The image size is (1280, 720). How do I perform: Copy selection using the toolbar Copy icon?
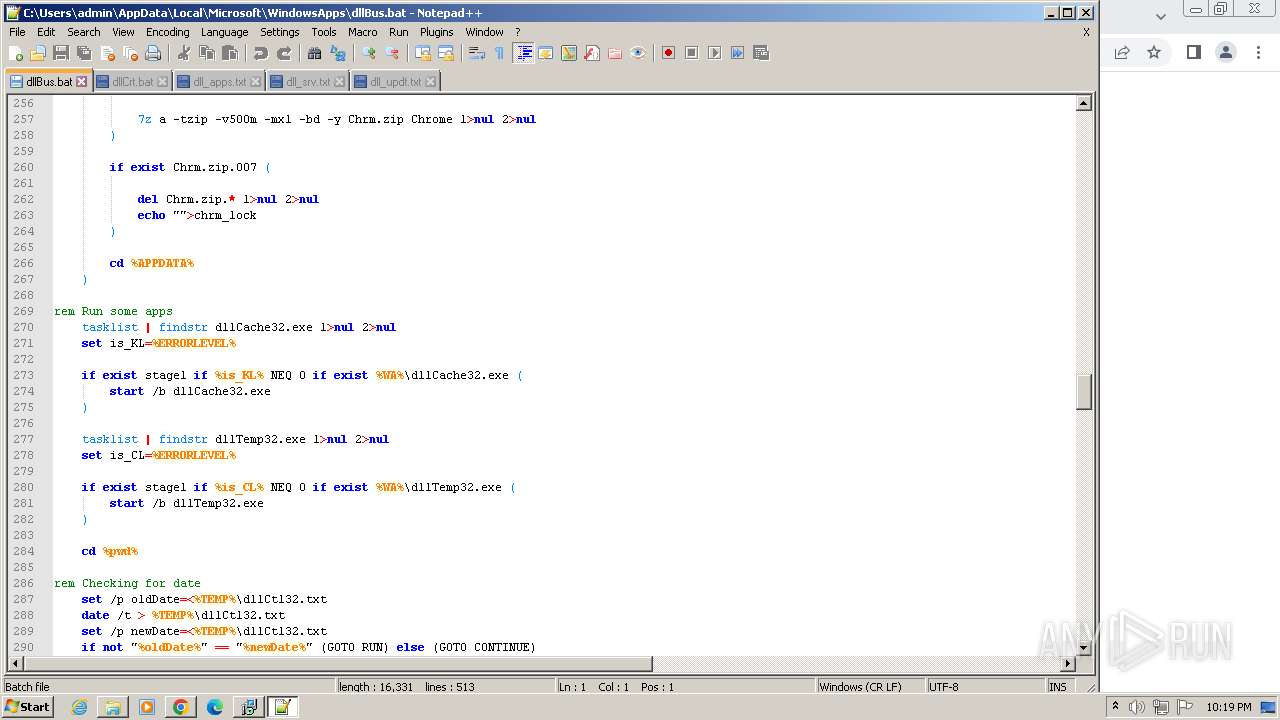coord(207,53)
